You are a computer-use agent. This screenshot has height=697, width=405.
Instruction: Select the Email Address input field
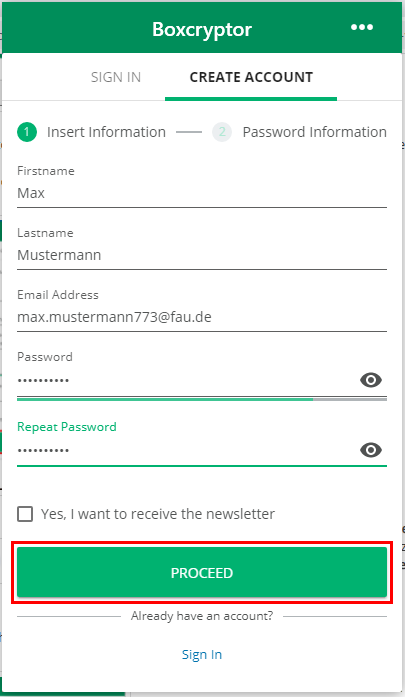(x=202, y=317)
